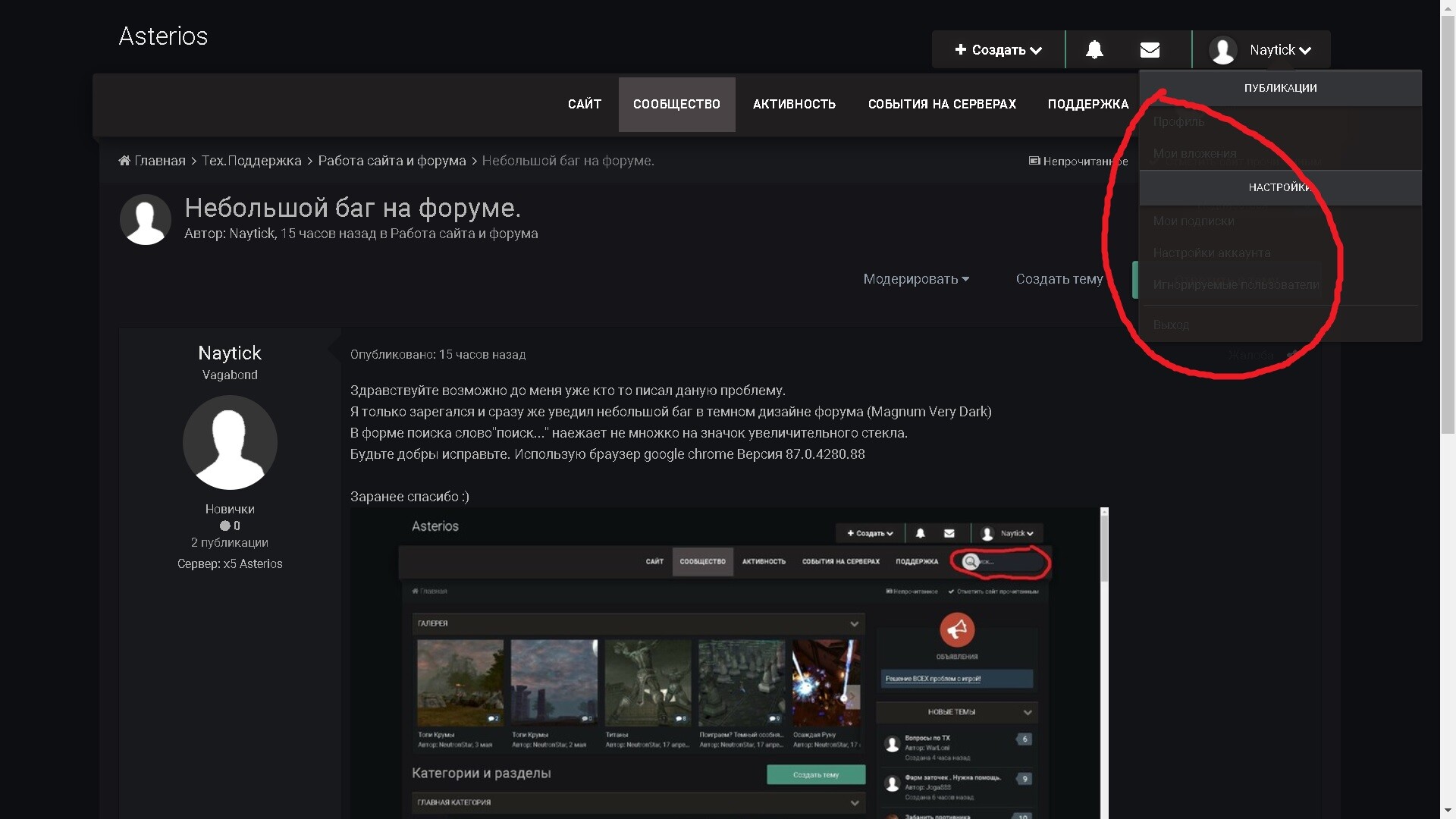
Task: Open the Сообщество navigation tab
Action: (x=676, y=105)
